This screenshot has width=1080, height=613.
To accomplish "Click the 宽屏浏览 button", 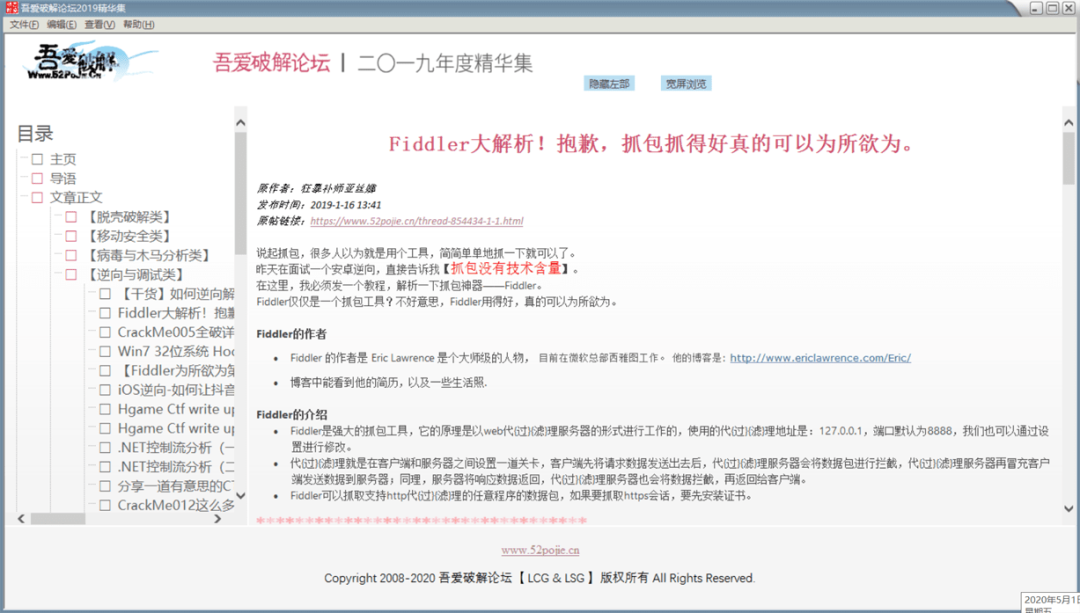I will 686,84.
